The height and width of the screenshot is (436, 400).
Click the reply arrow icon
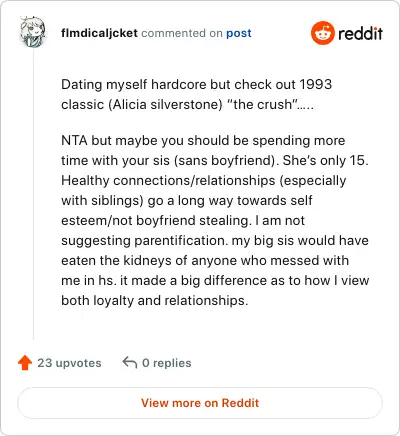click(130, 362)
